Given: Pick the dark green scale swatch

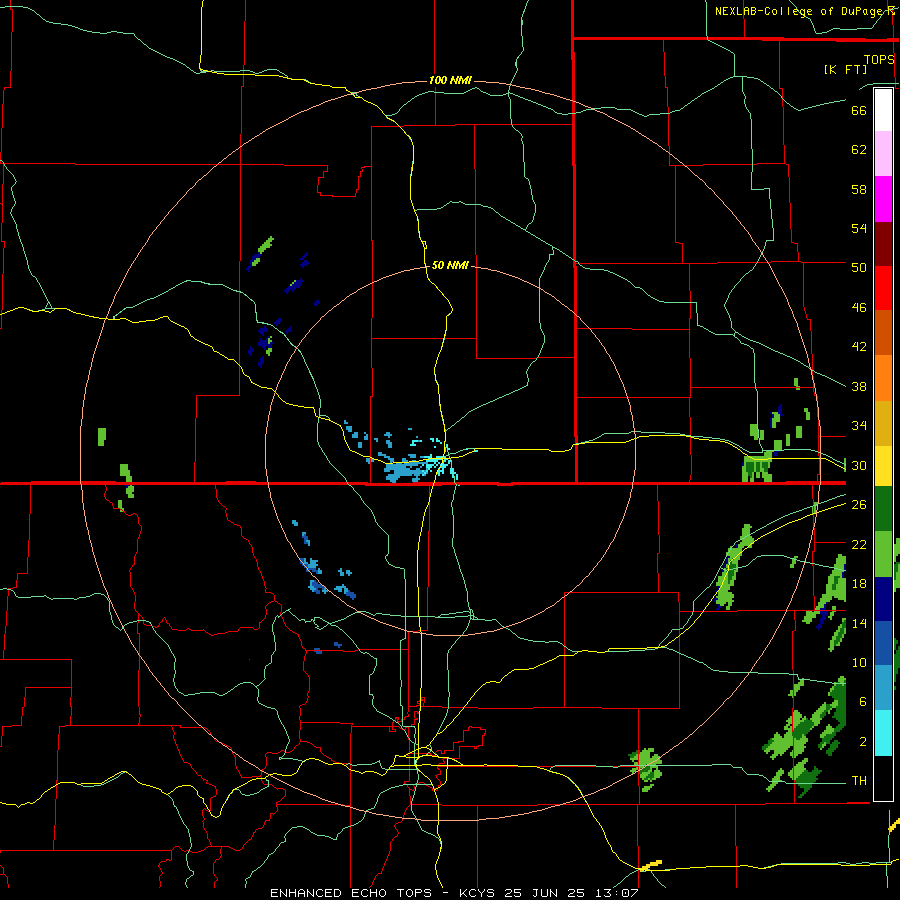Looking at the screenshot, I should point(883,509).
